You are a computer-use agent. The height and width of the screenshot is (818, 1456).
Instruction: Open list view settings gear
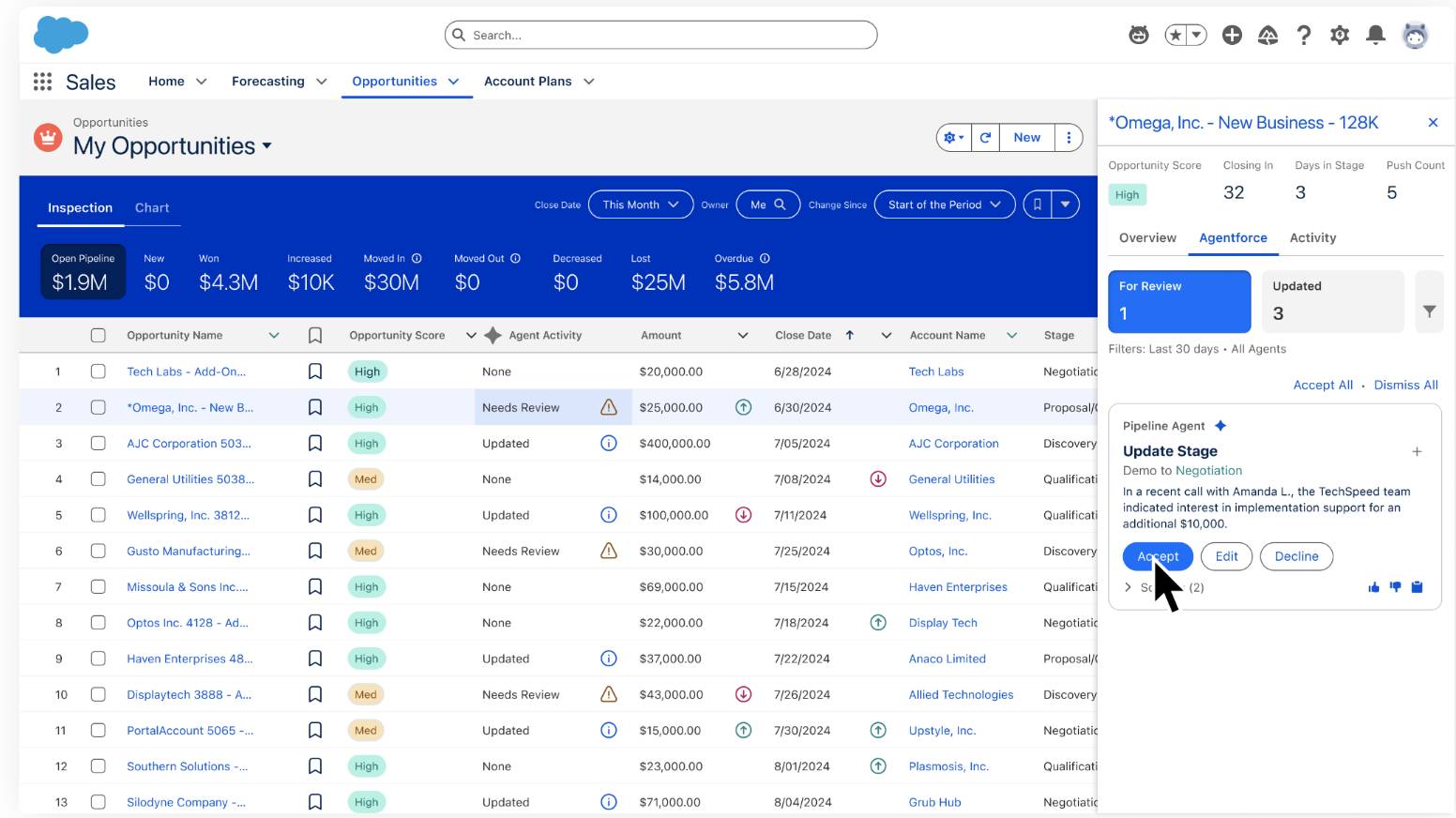click(954, 137)
